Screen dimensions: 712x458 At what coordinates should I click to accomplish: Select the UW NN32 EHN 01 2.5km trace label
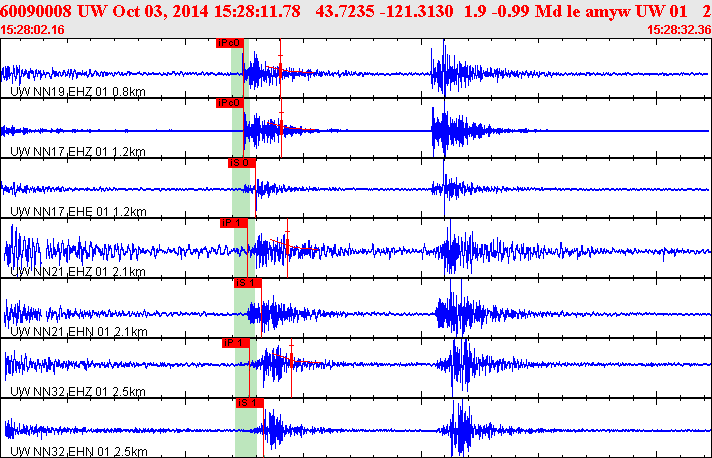tap(79, 451)
